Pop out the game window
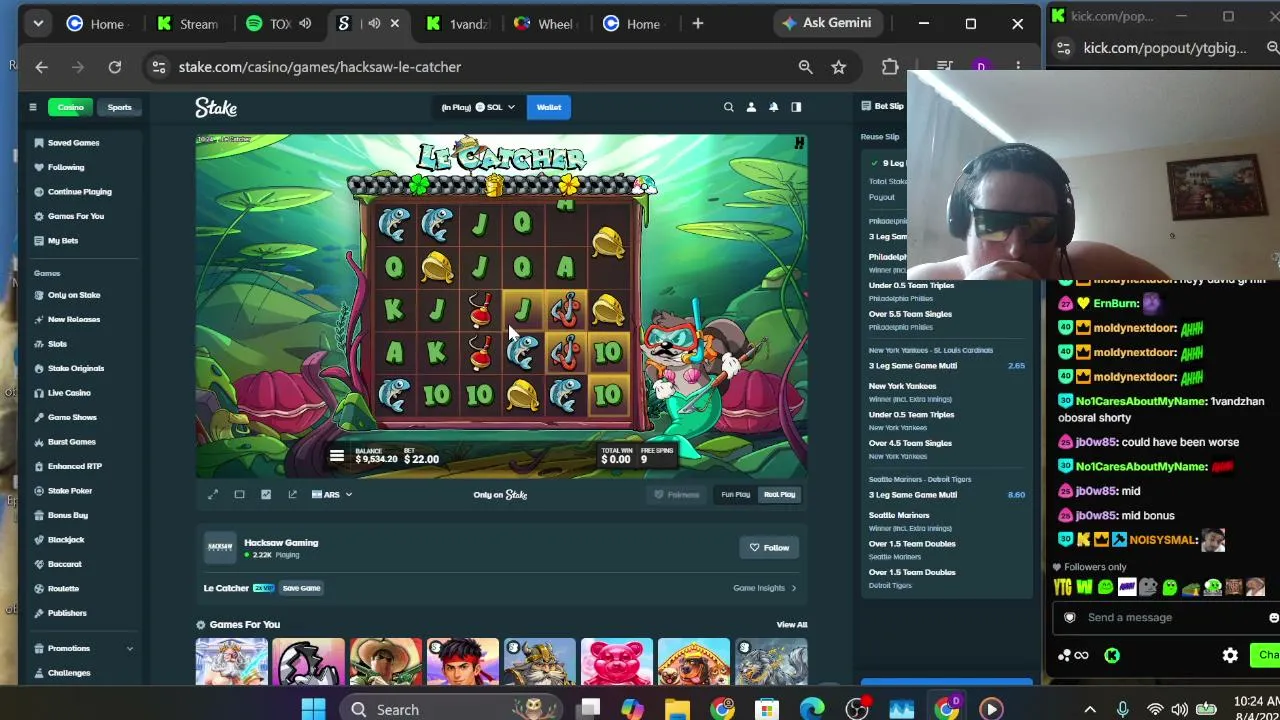1280x720 pixels. point(292,494)
